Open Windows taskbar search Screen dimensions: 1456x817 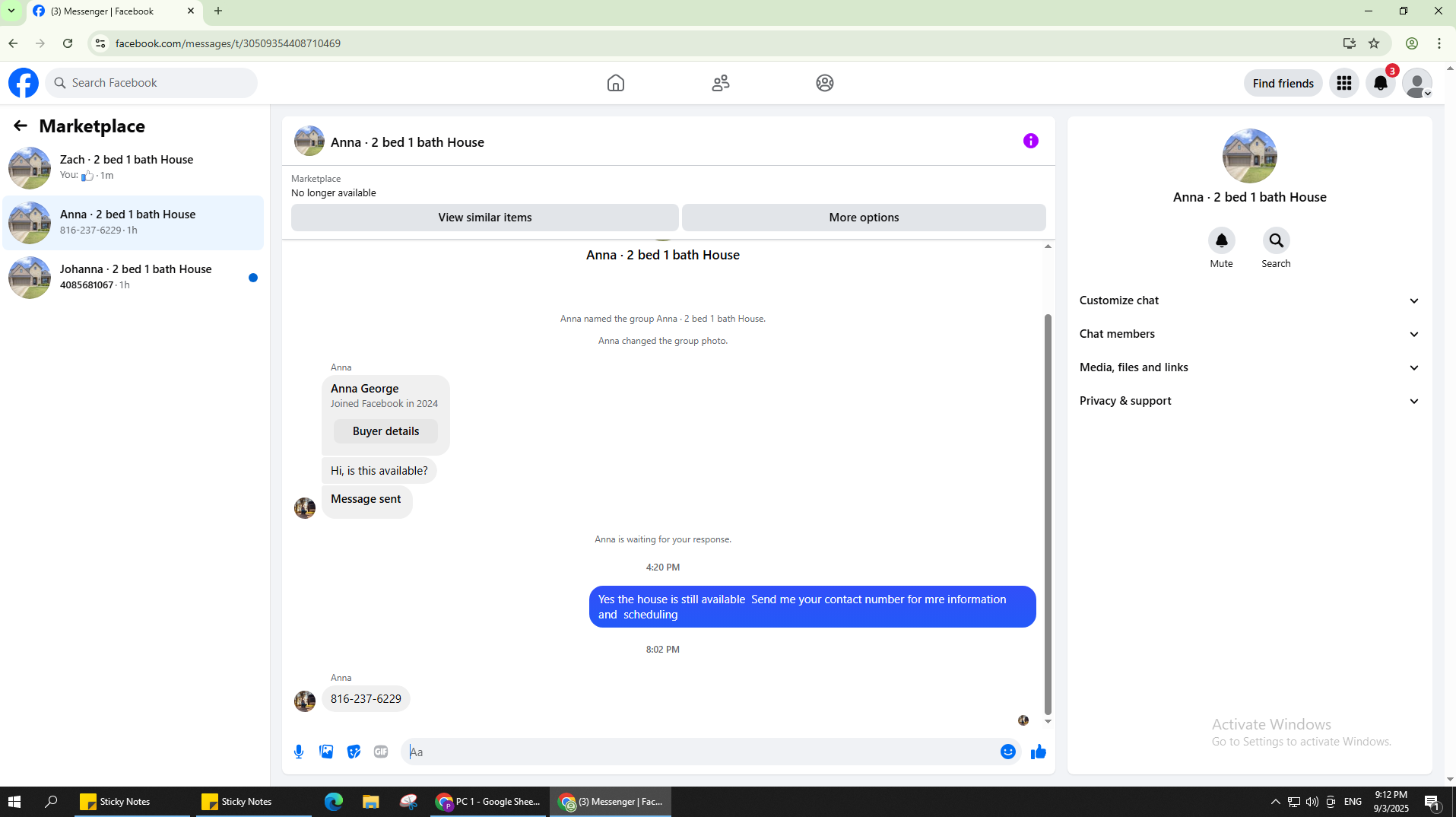[x=51, y=802]
